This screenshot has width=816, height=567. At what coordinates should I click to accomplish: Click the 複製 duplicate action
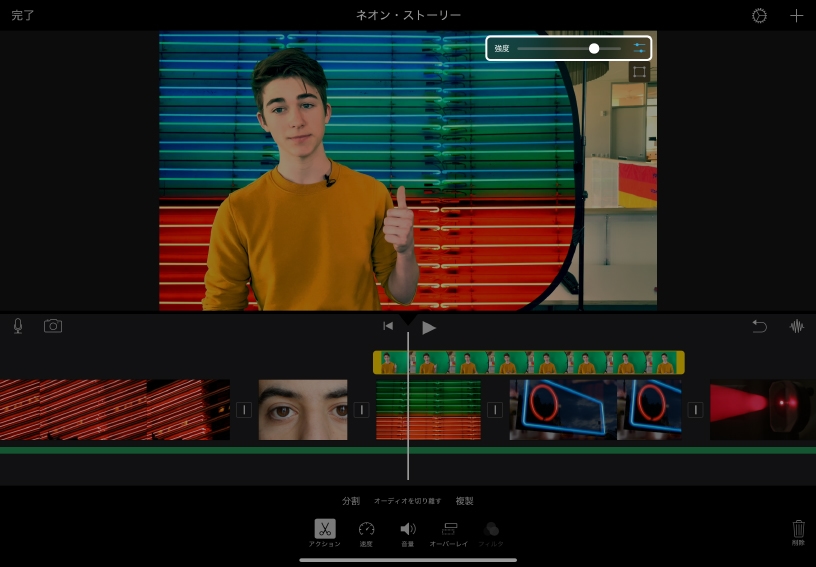(464, 501)
